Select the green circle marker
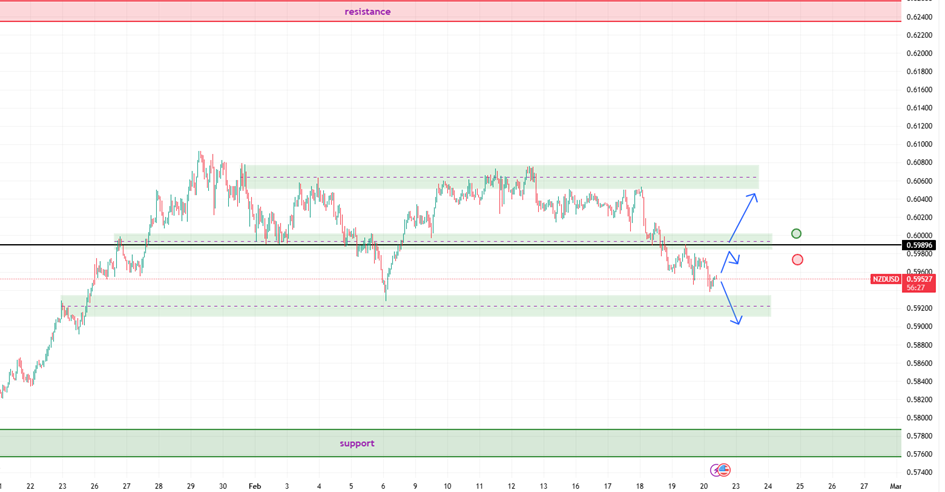This screenshot has width=945, height=492. pyautogui.click(x=796, y=233)
